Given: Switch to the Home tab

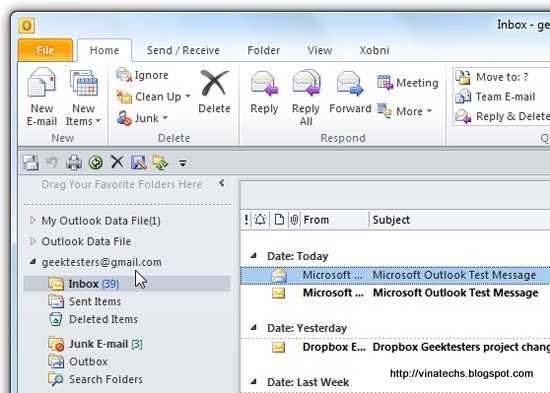Looking at the screenshot, I should 104,50.
